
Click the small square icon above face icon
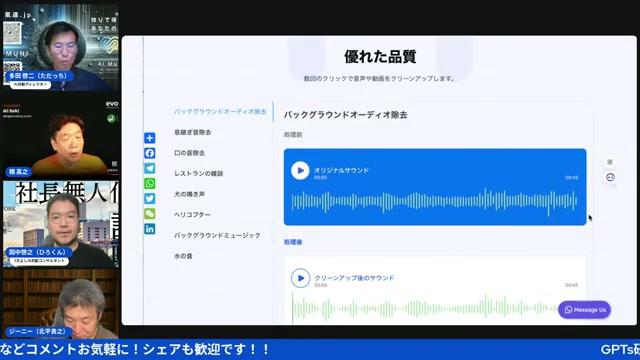click(x=610, y=162)
